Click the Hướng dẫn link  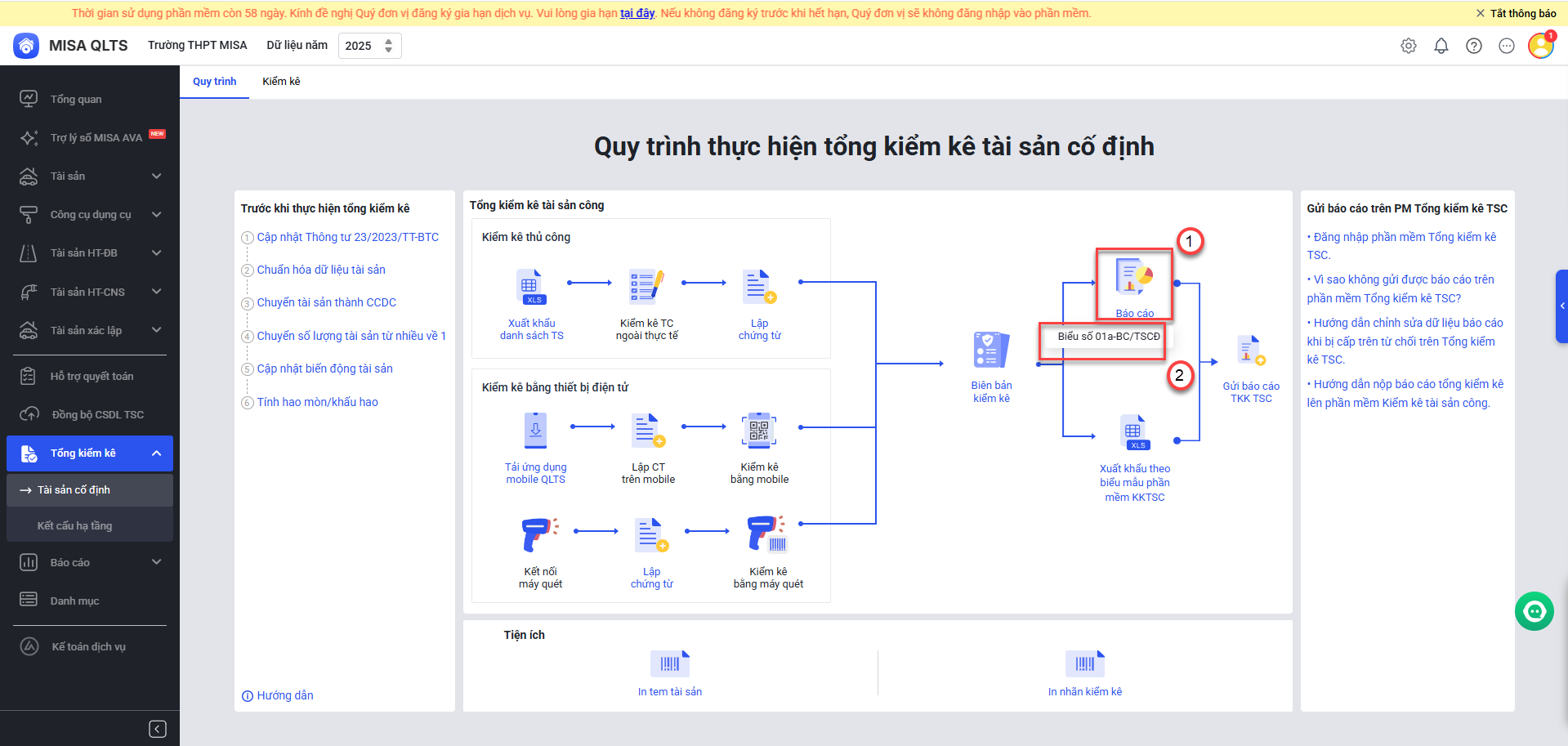[284, 695]
